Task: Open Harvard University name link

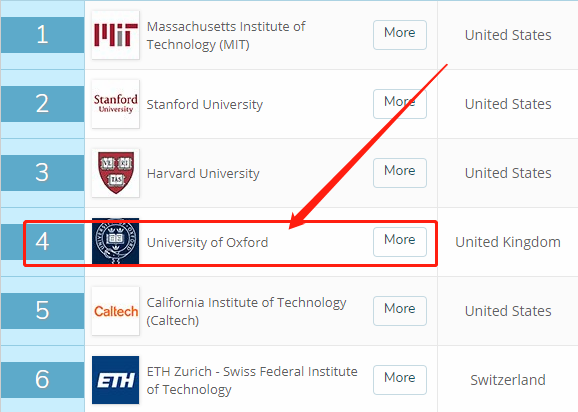Action: [x=203, y=173]
